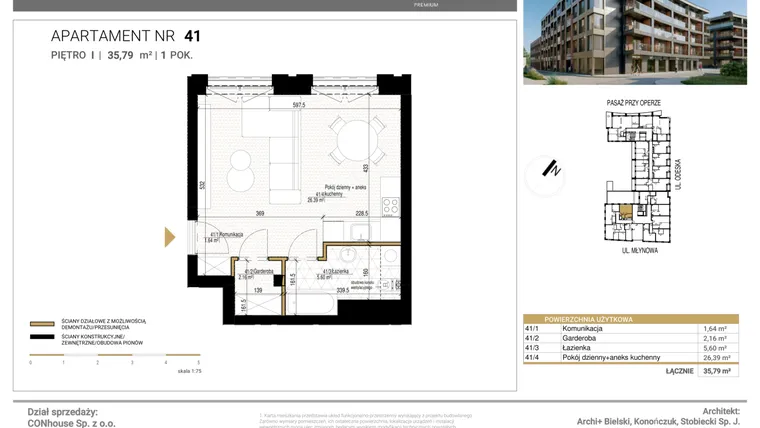The width and height of the screenshot is (760, 428).
Task: Select the 'APARTAMENT NR 41' heading
Action: (x=126, y=36)
